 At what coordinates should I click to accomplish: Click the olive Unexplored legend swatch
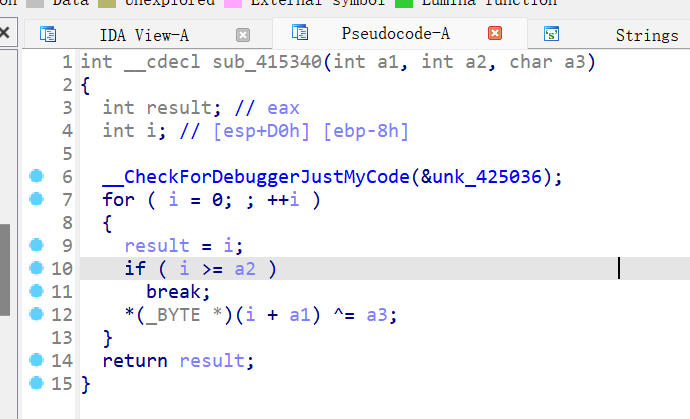(106, 4)
